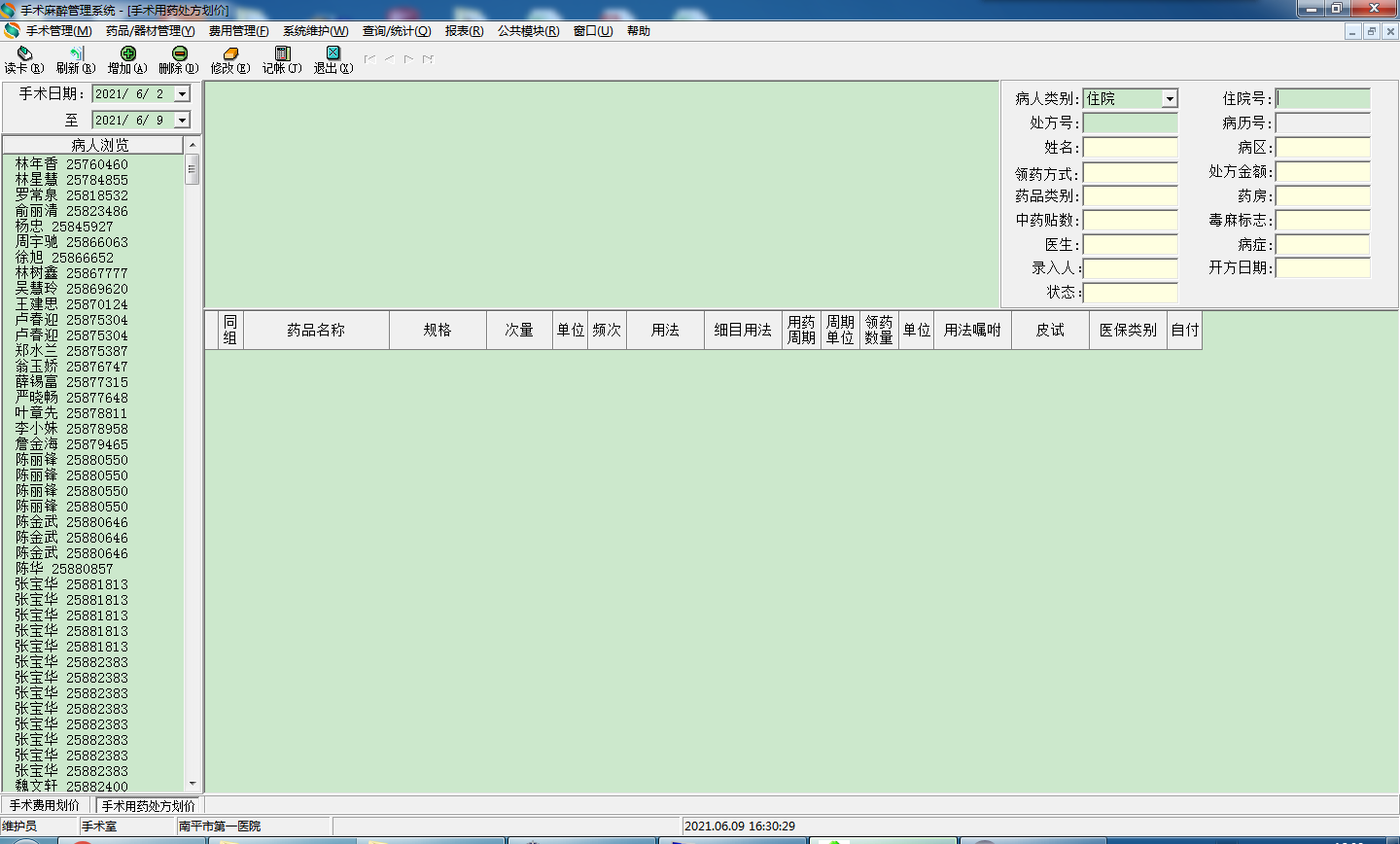Open the 报表(R) menu
The image size is (1400, 844).
[465, 31]
